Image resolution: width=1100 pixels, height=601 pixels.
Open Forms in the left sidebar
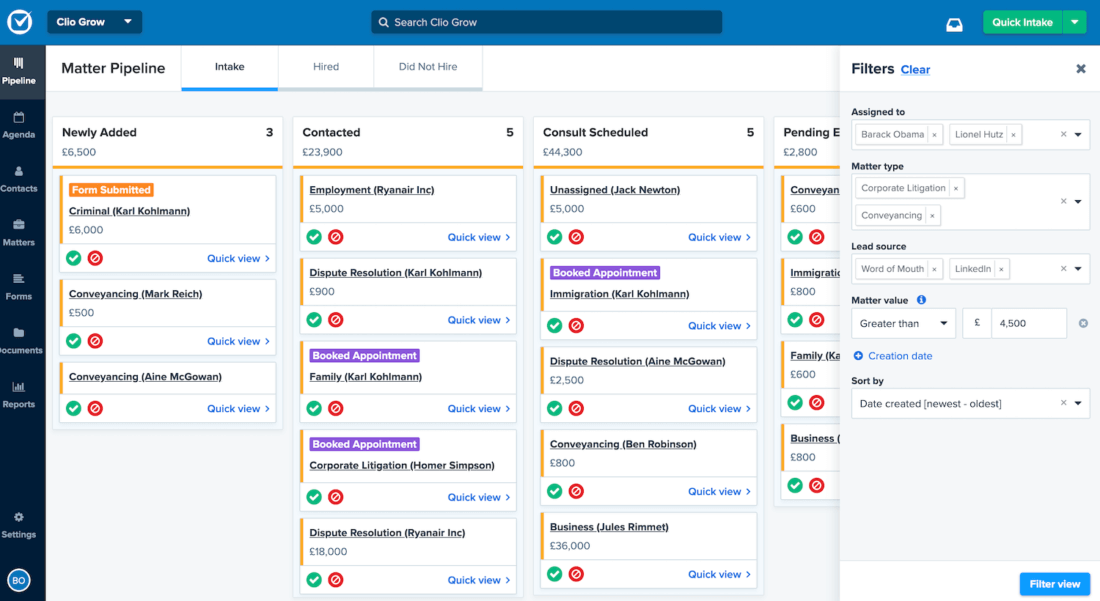tap(18, 286)
